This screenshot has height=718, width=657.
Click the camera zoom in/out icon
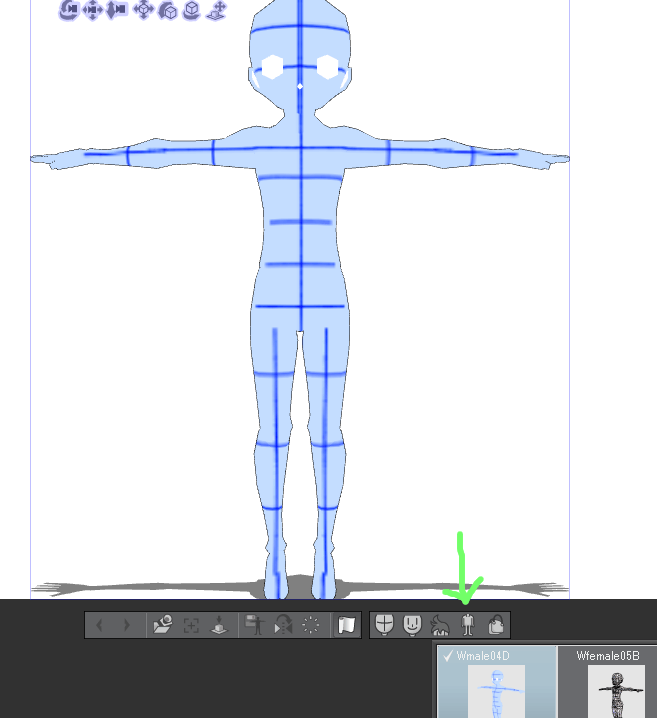(x=117, y=10)
